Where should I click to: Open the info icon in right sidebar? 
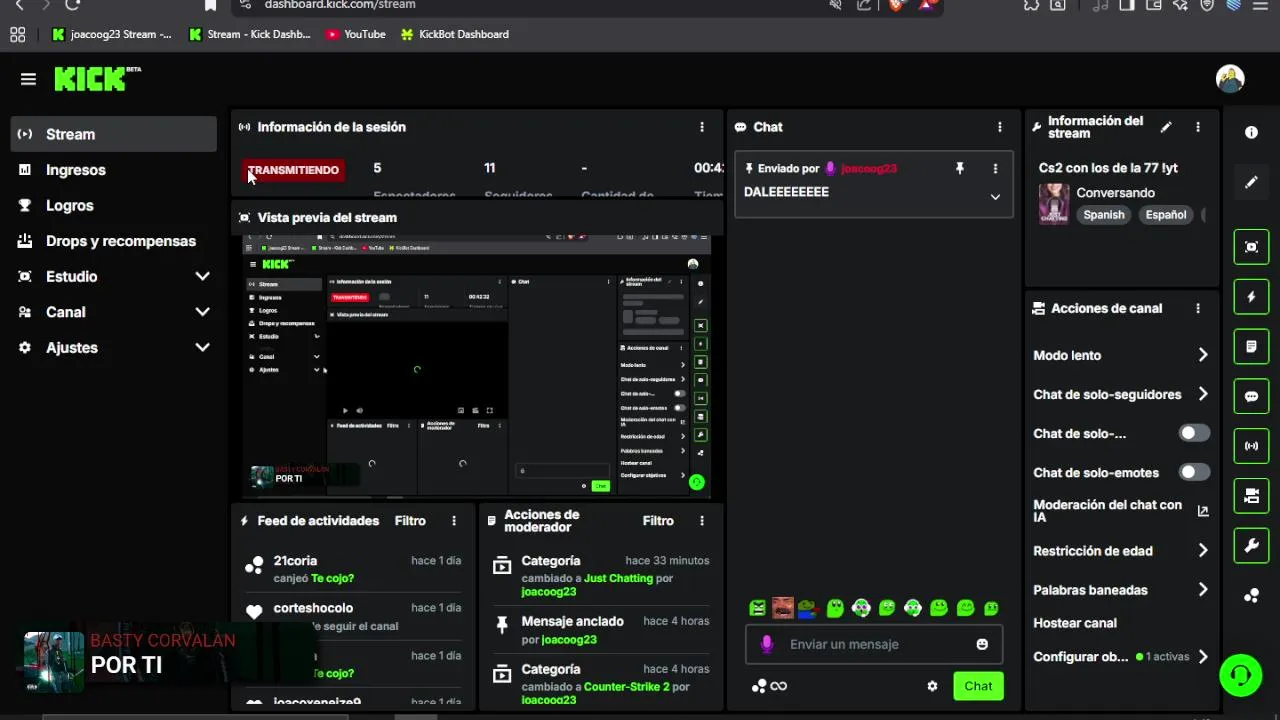tap(1251, 132)
